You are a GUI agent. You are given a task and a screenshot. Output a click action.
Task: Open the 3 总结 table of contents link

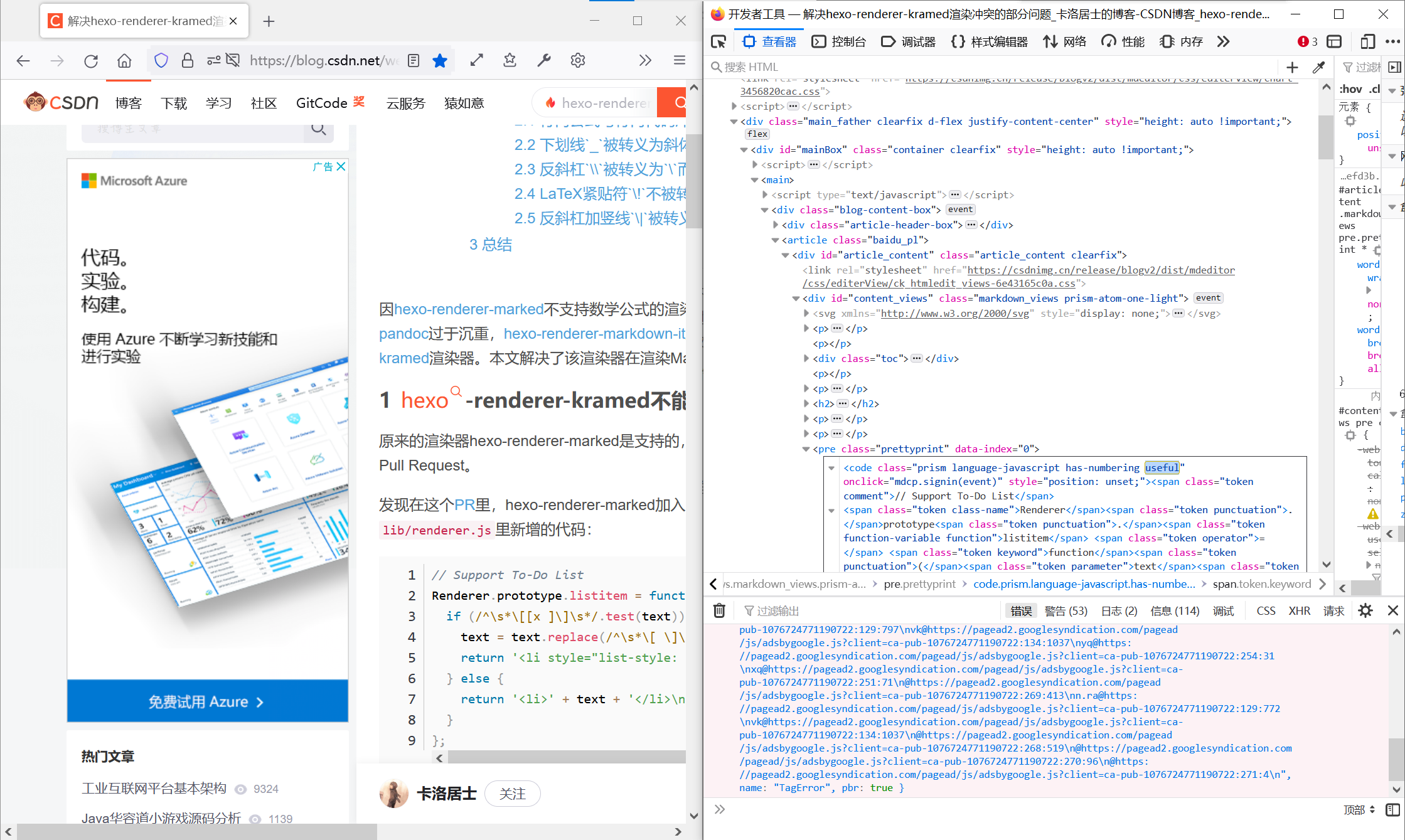point(491,245)
